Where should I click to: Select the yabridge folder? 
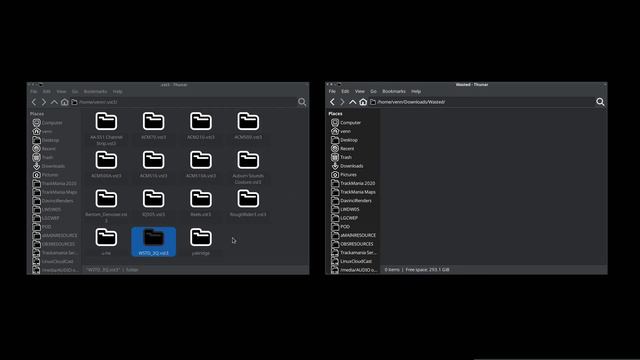click(201, 242)
